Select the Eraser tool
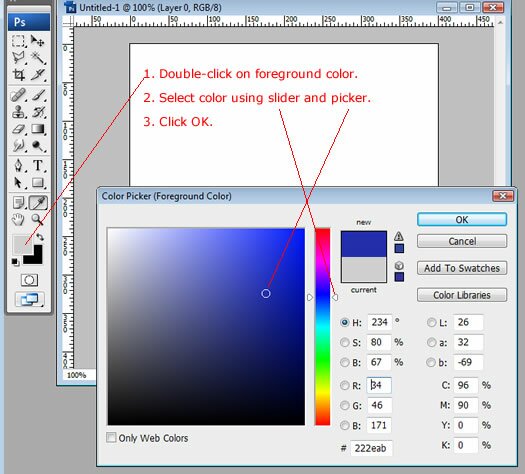Viewport: 525px width, 474px height. pyautogui.click(x=18, y=129)
